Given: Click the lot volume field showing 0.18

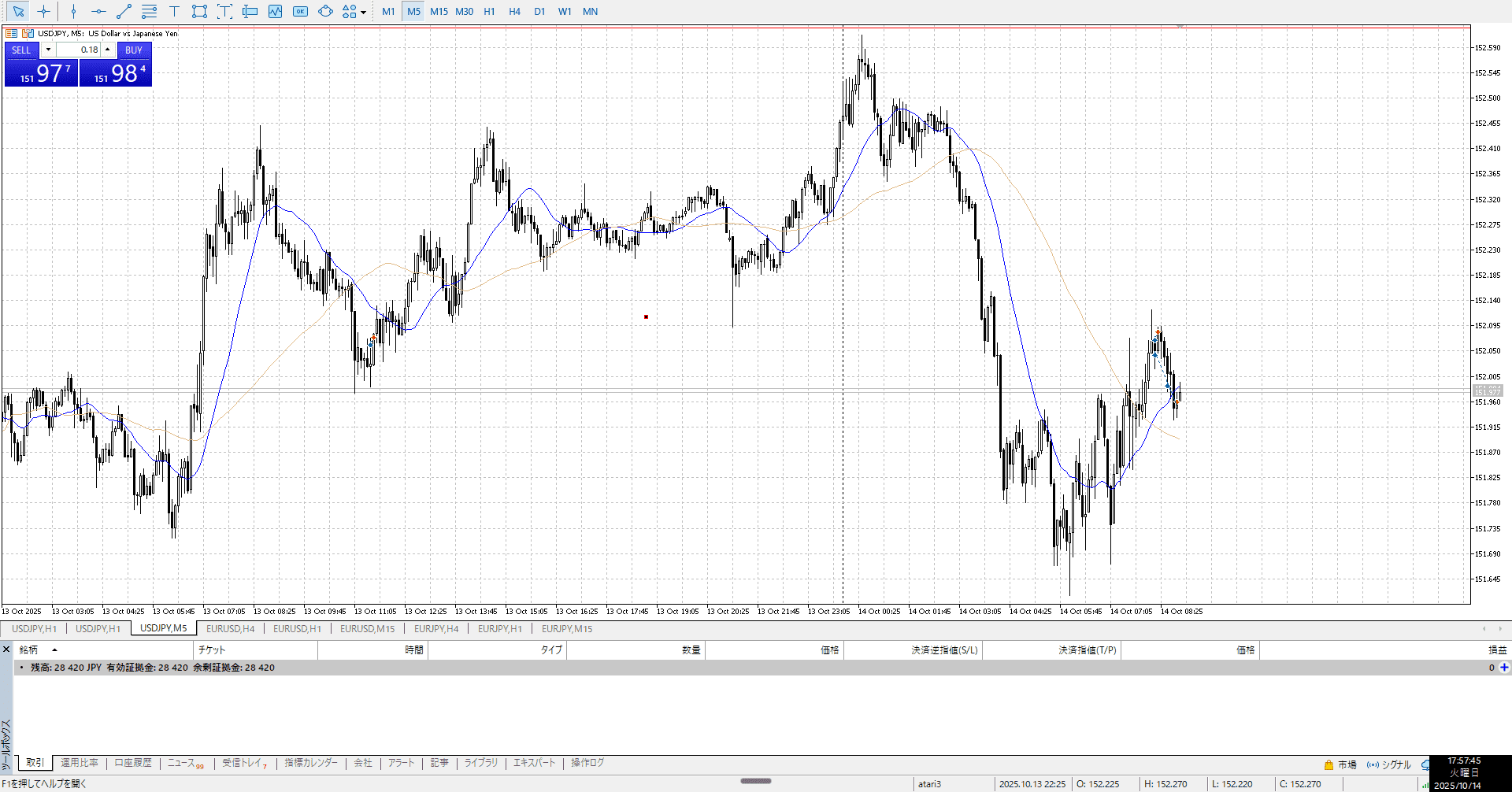Looking at the screenshot, I should [79, 50].
